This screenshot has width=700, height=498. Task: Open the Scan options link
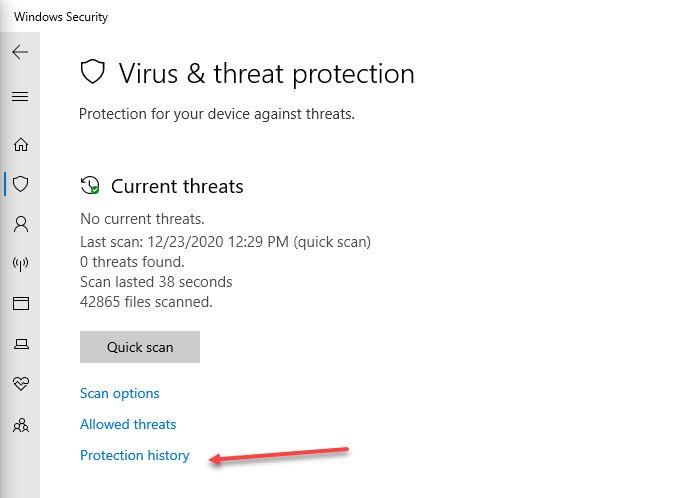(x=120, y=393)
